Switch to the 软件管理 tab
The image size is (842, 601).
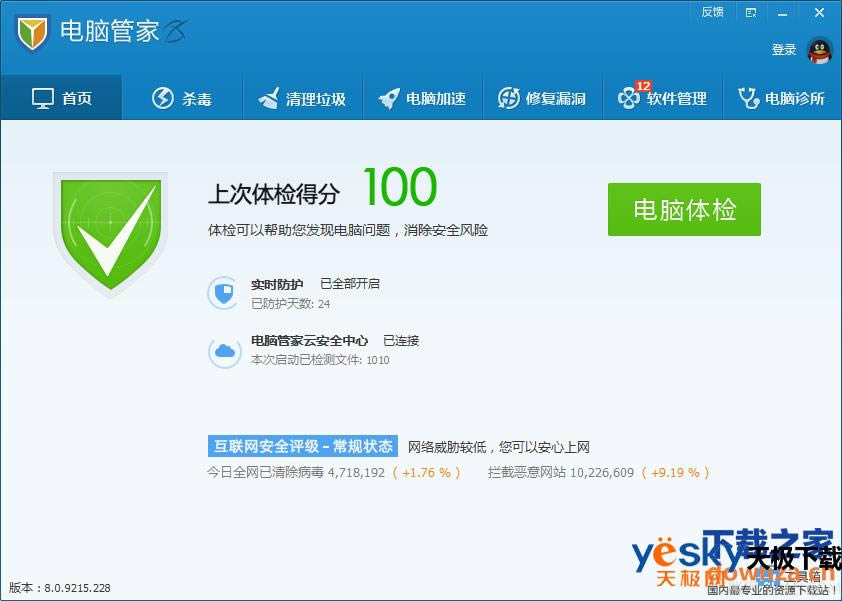[662, 97]
